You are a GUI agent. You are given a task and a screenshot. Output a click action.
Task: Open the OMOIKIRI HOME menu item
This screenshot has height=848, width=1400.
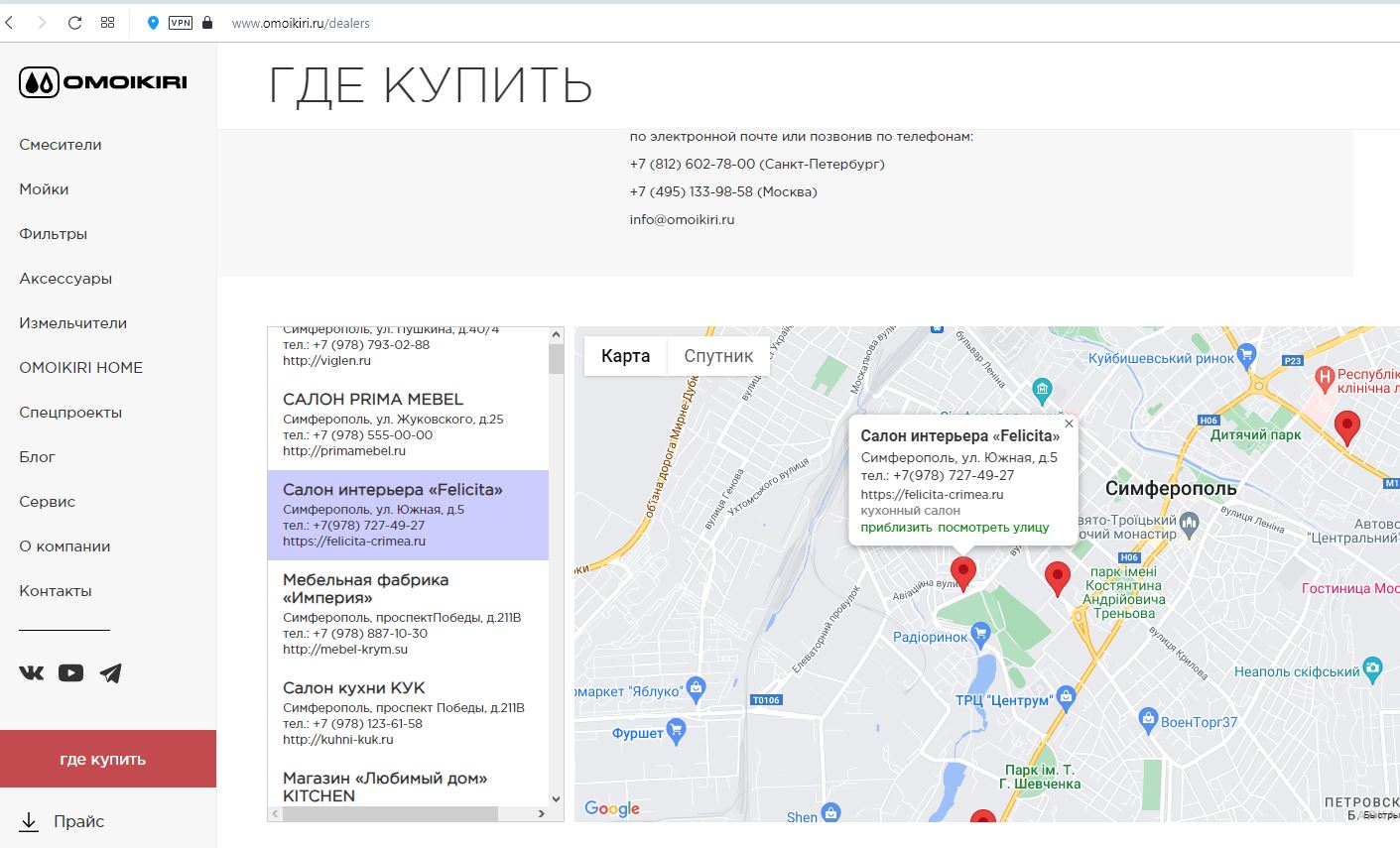[81, 368]
